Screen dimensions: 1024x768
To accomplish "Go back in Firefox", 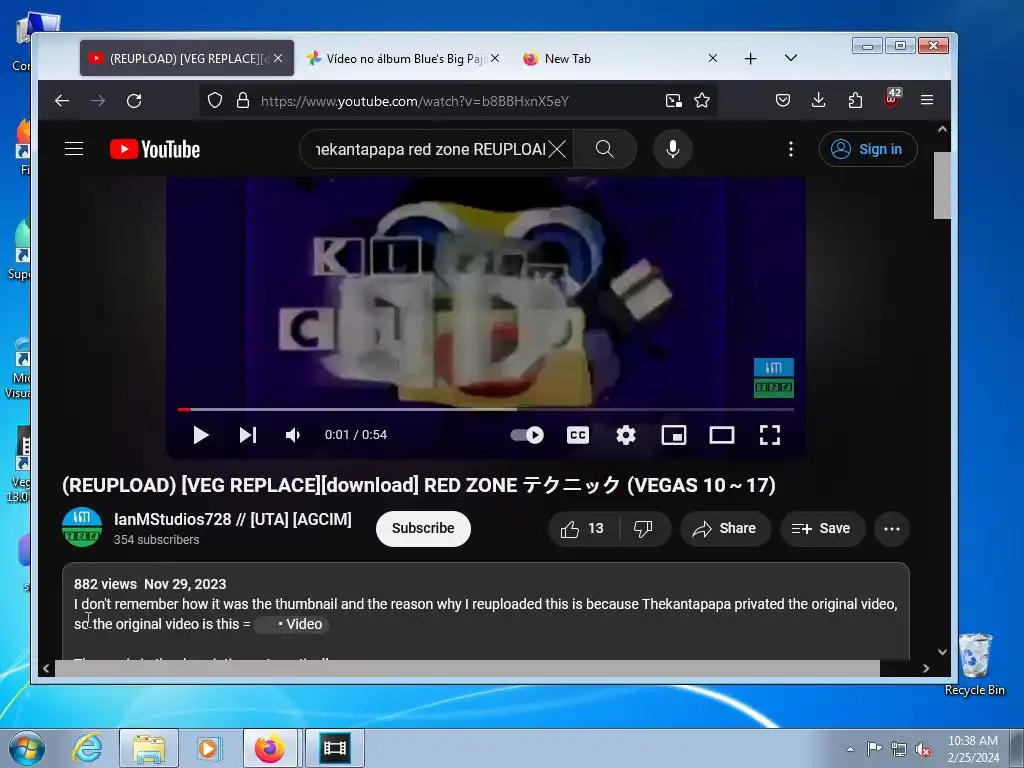I will (x=62, y=101).
